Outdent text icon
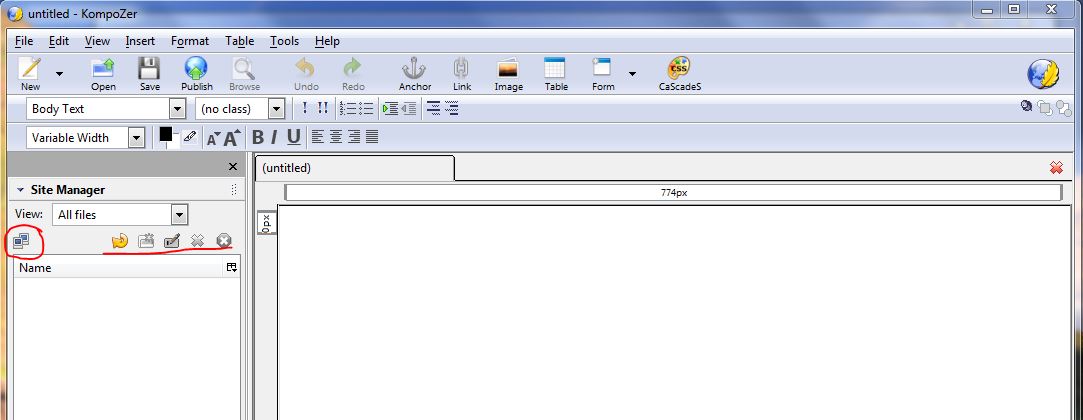The height and width of the screenshot is (420, 1083). [x=409, y=108]
